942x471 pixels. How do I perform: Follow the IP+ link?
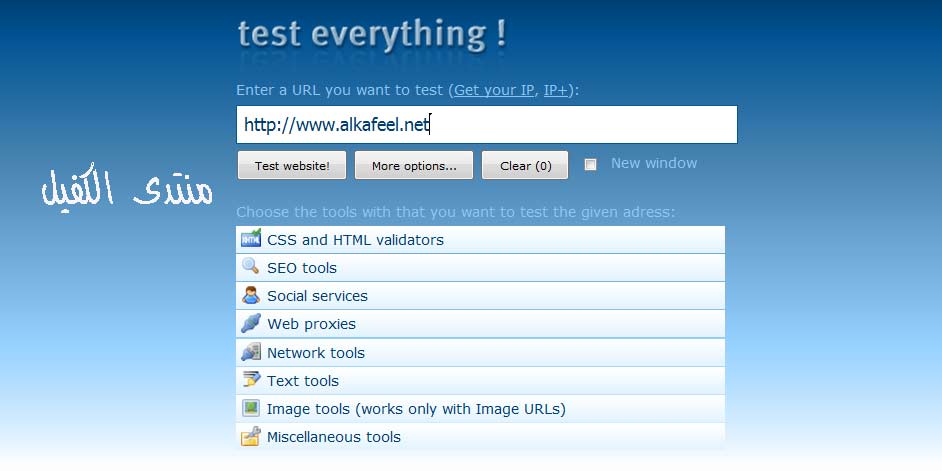(555, 91)
